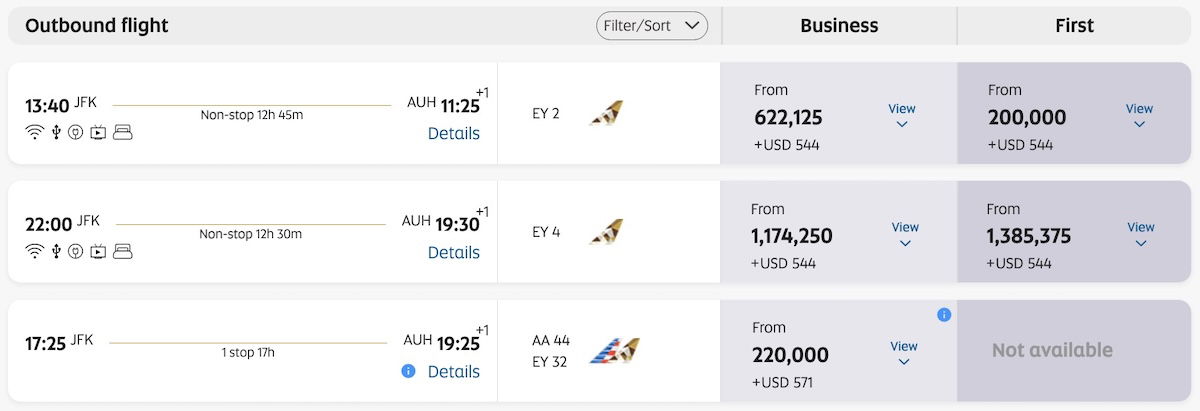Open the Filter/Sort dropdown
This screenshot has height=411, width=1200.
click(652, 26)
